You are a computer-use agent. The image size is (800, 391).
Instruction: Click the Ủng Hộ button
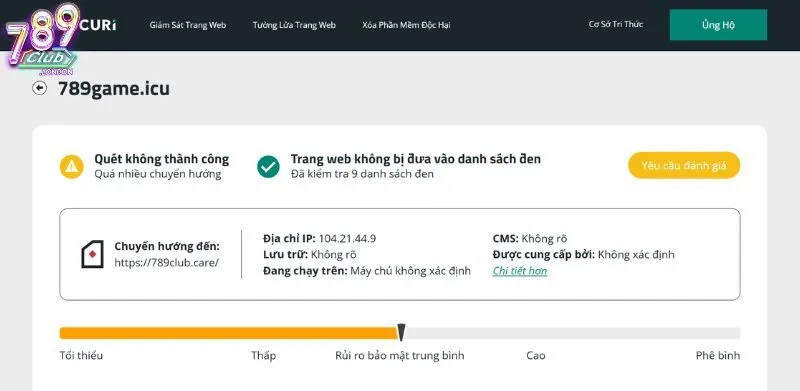(718, 25)
